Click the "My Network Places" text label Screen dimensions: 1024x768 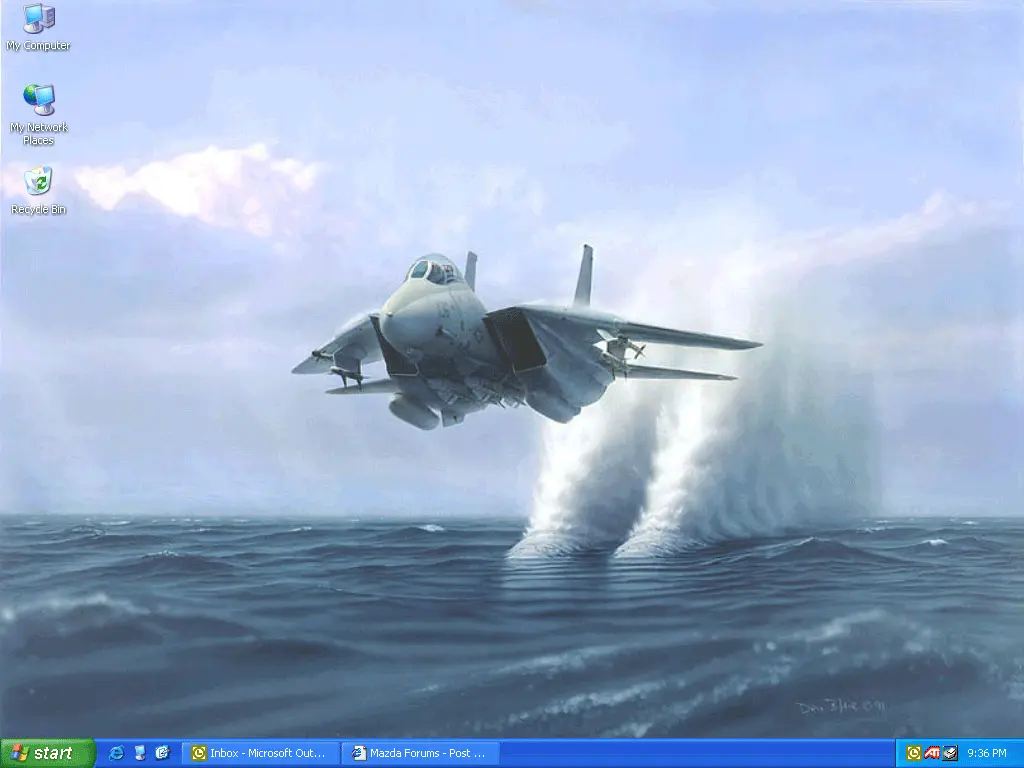click(38, 134)
